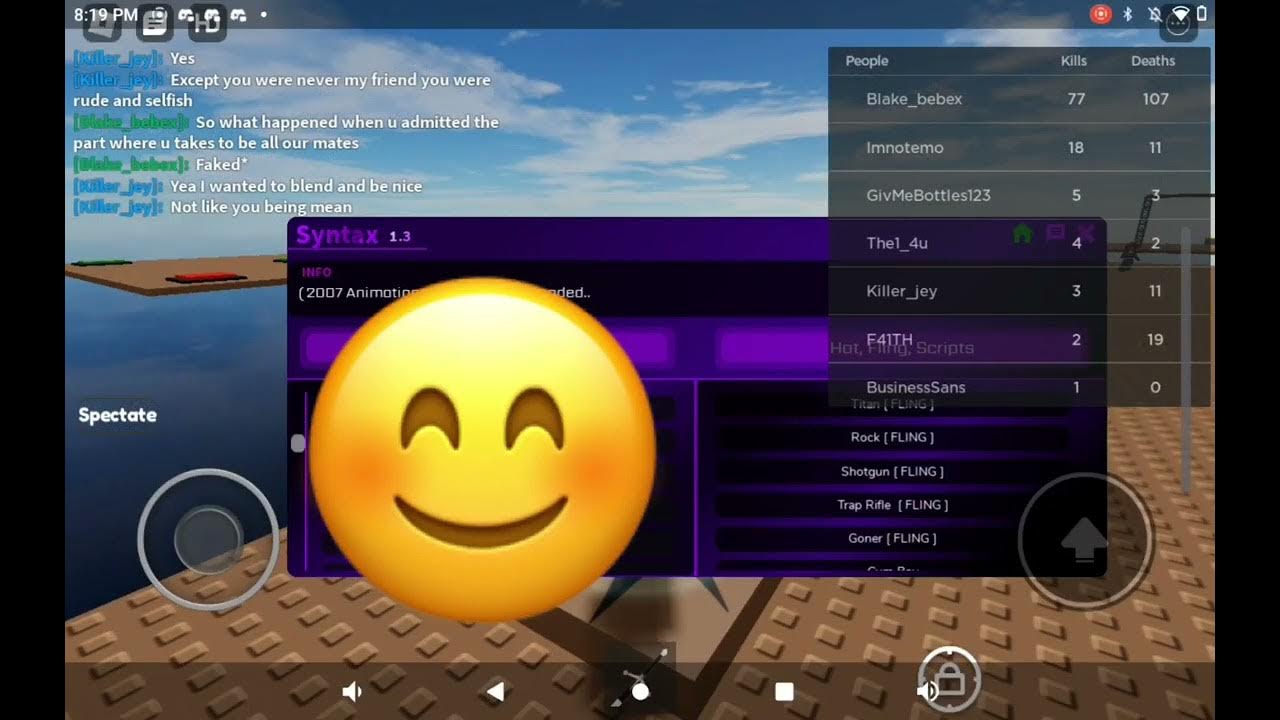Click Blake_bebex kills value 77
The width and height of the screenshot is (1280, 720).
click(1076, 99)
